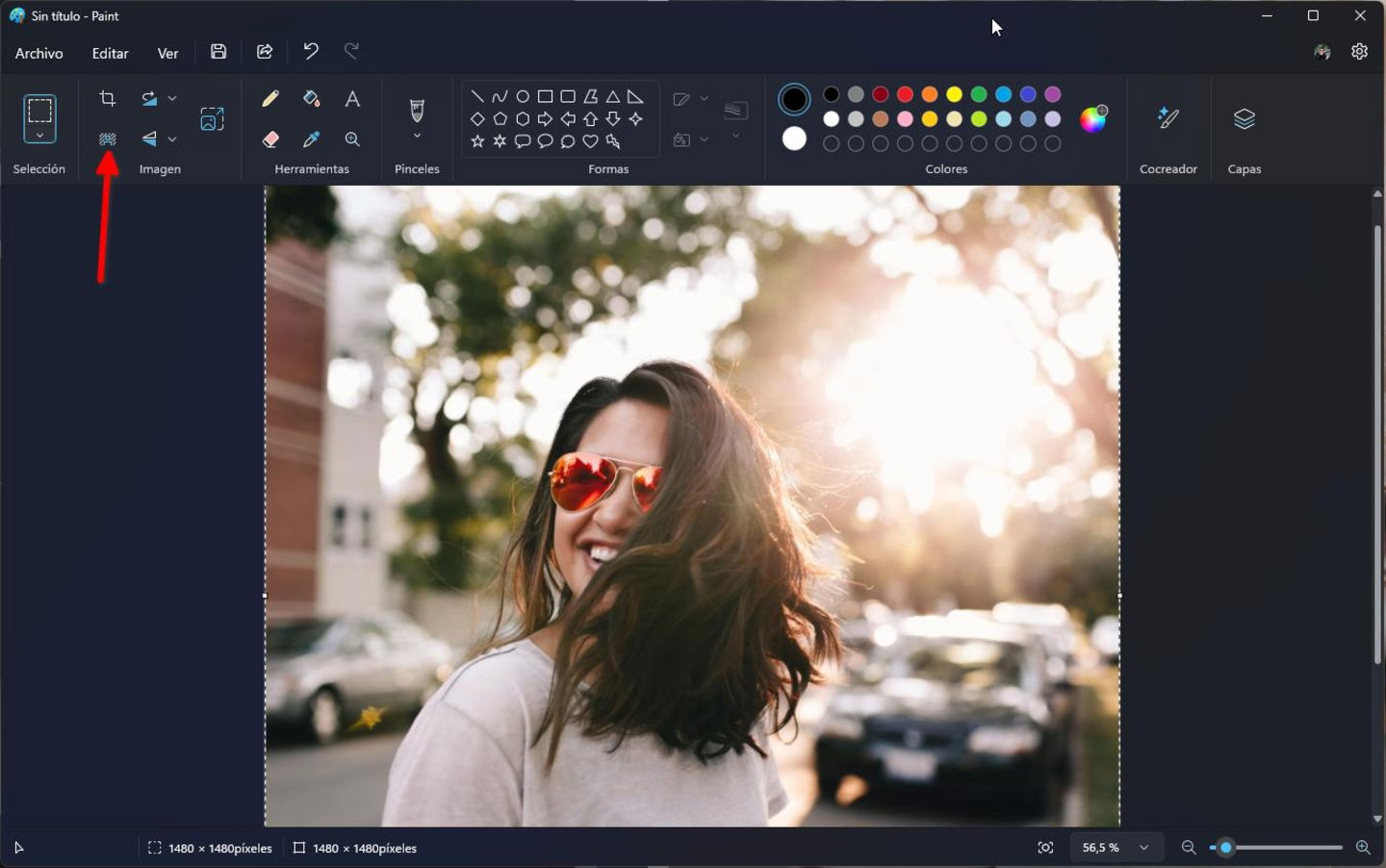Select Color 1 black primary swatch
Screen dimensions: 1386x868
coord(794,98)
